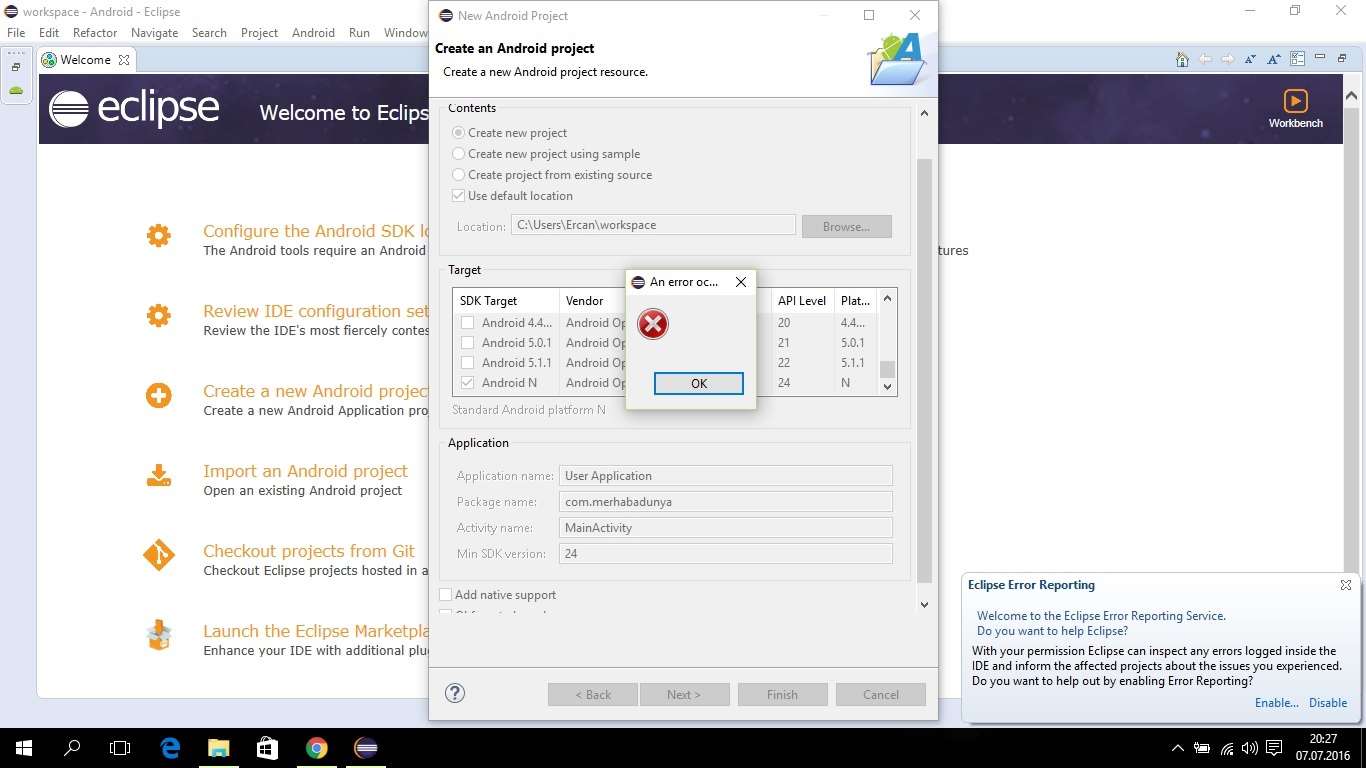
Task: Open 'Import an Android project' link
Action: pos(305,471)
